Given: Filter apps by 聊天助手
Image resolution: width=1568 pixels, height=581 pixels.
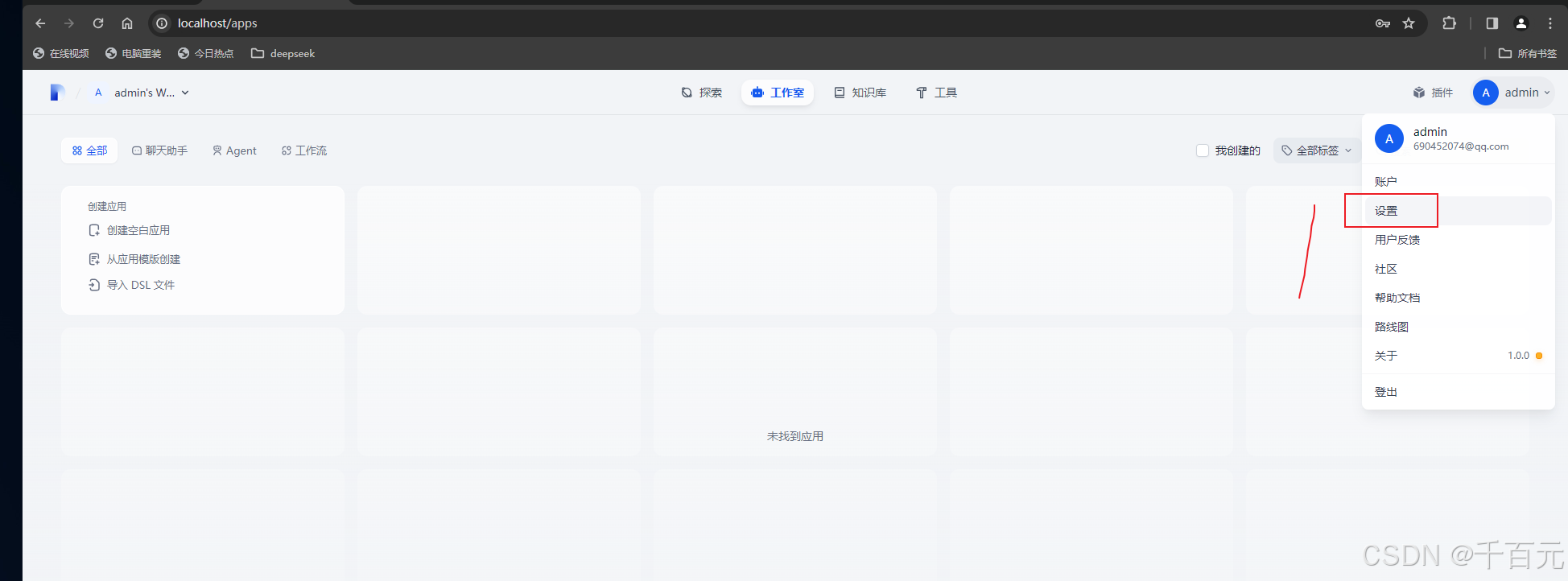Looking at the screenshot, I should tap(159, 150).
